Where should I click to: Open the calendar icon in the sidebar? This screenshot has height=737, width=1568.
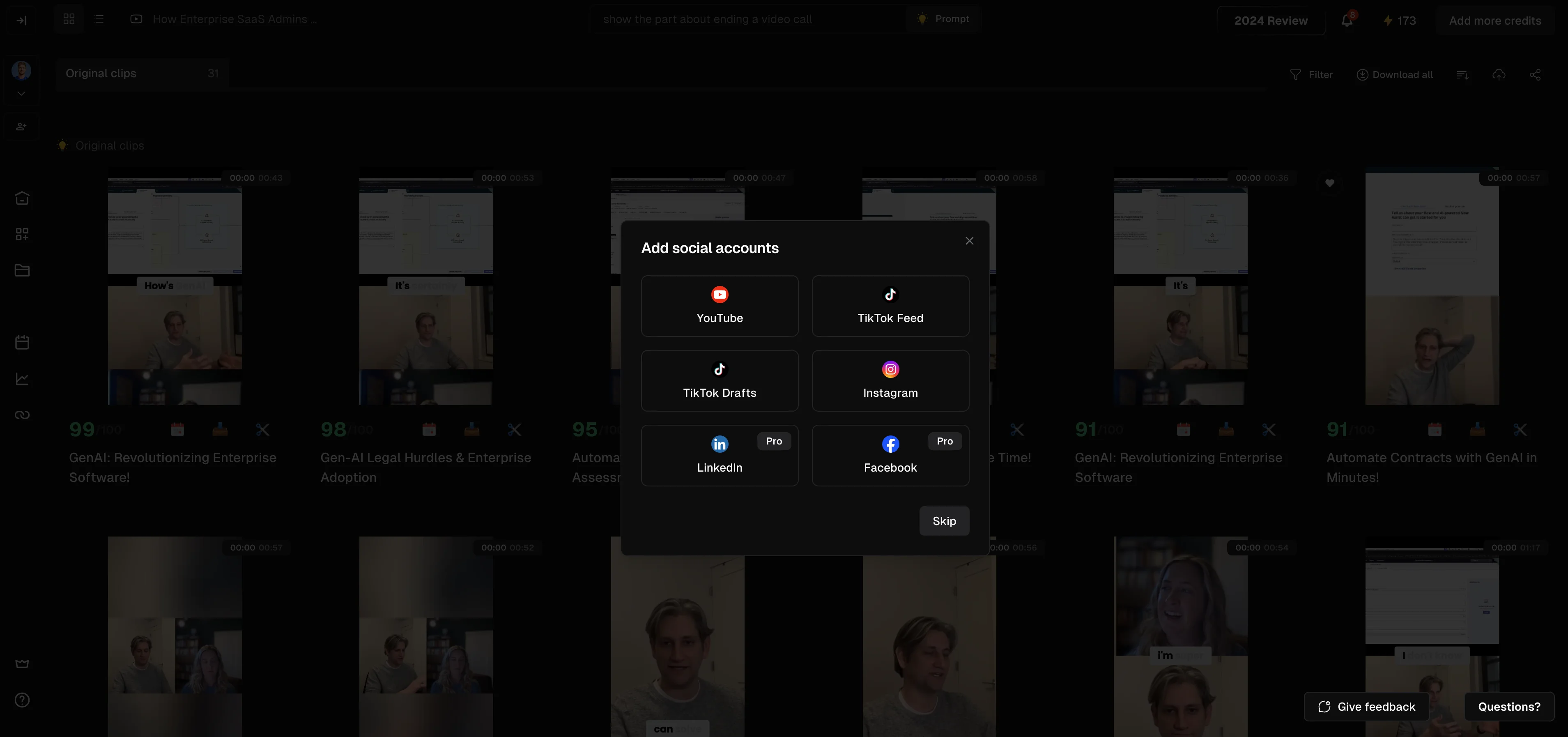pos(22,342)
